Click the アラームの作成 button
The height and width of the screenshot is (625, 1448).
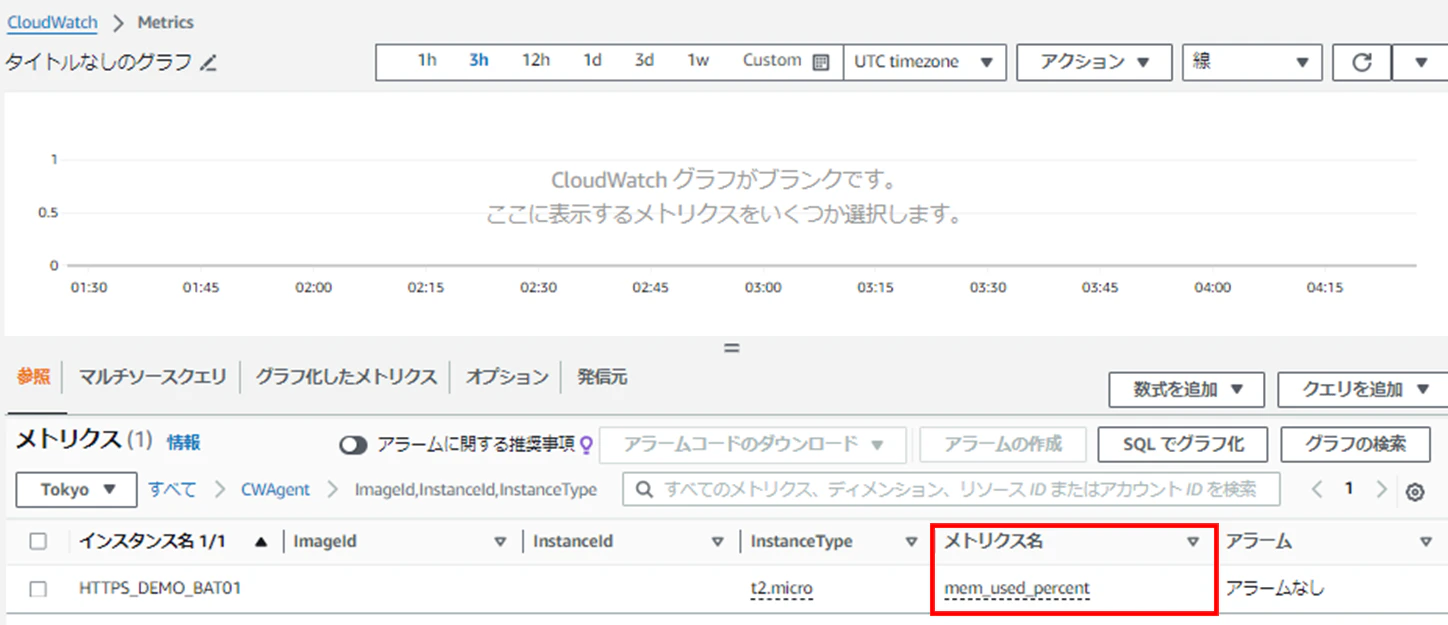pos(1003,444)
